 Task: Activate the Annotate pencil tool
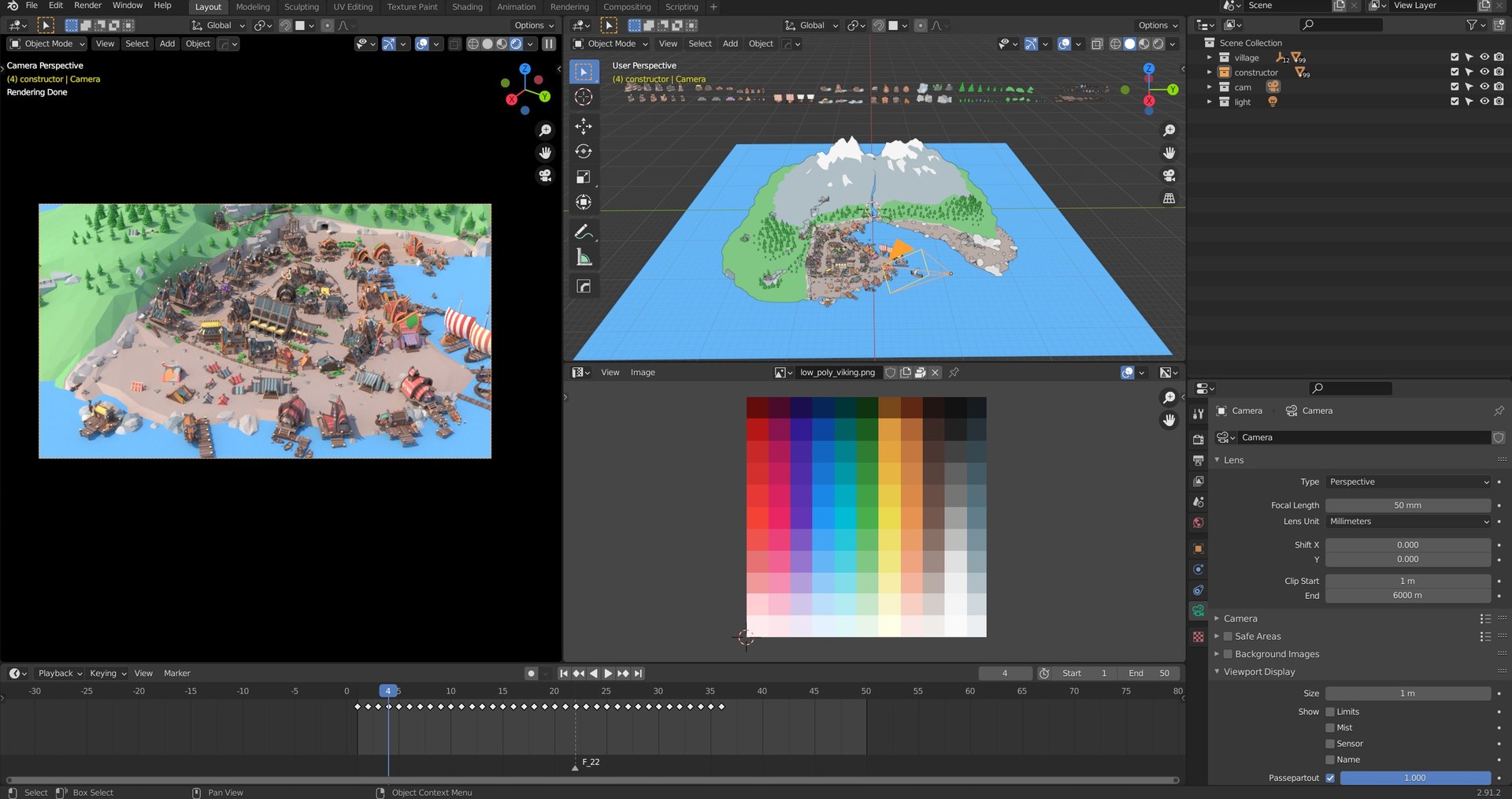[x=583, y=232]
